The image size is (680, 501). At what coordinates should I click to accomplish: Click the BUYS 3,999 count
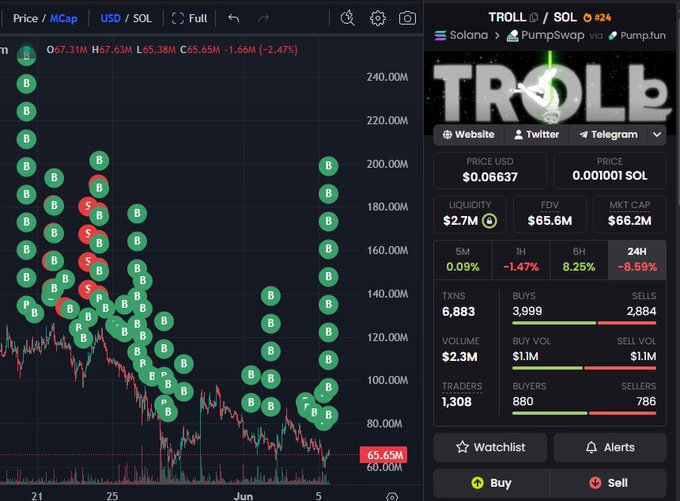[x=527, y=311]
